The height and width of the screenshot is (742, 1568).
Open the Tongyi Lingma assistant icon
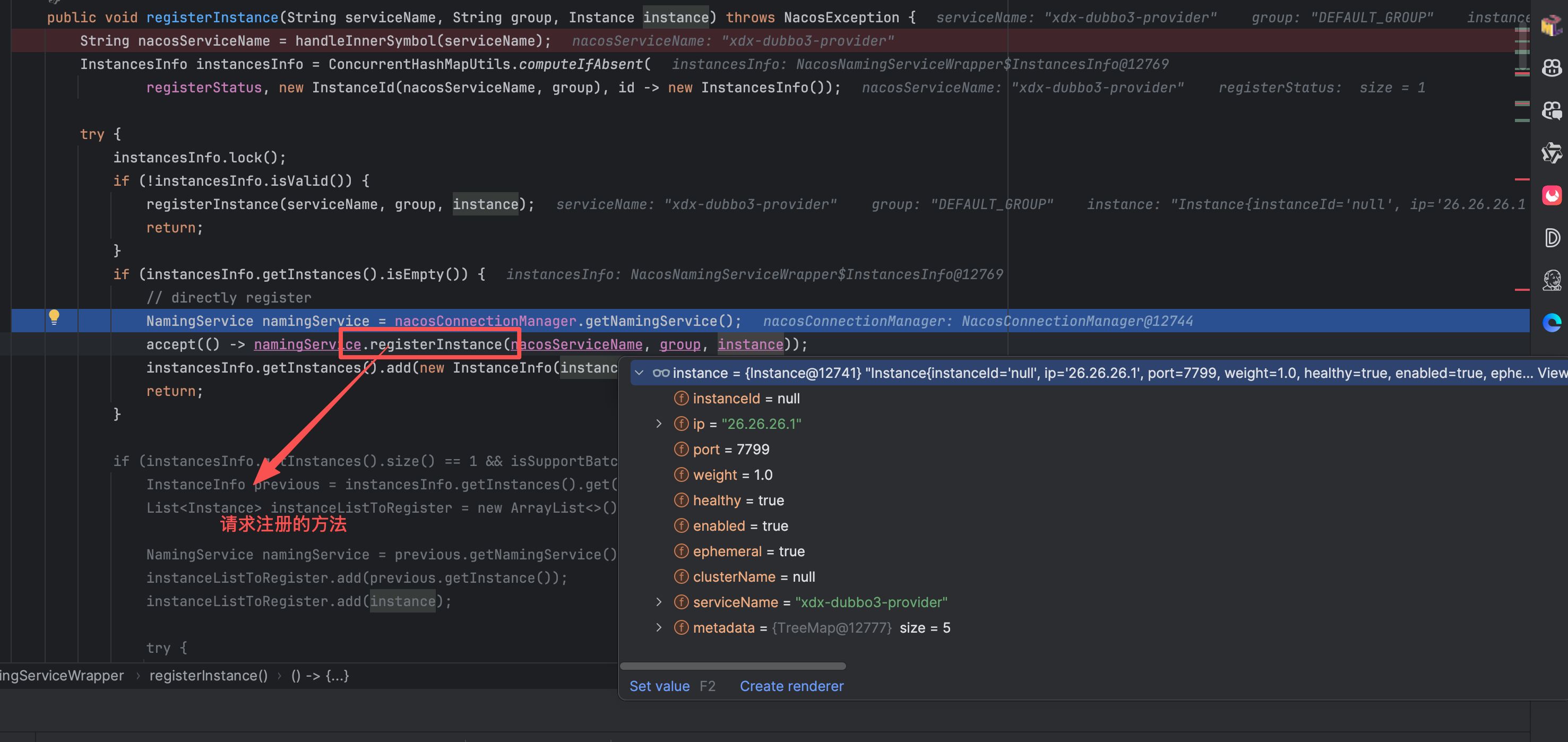tap(1551, 153)
